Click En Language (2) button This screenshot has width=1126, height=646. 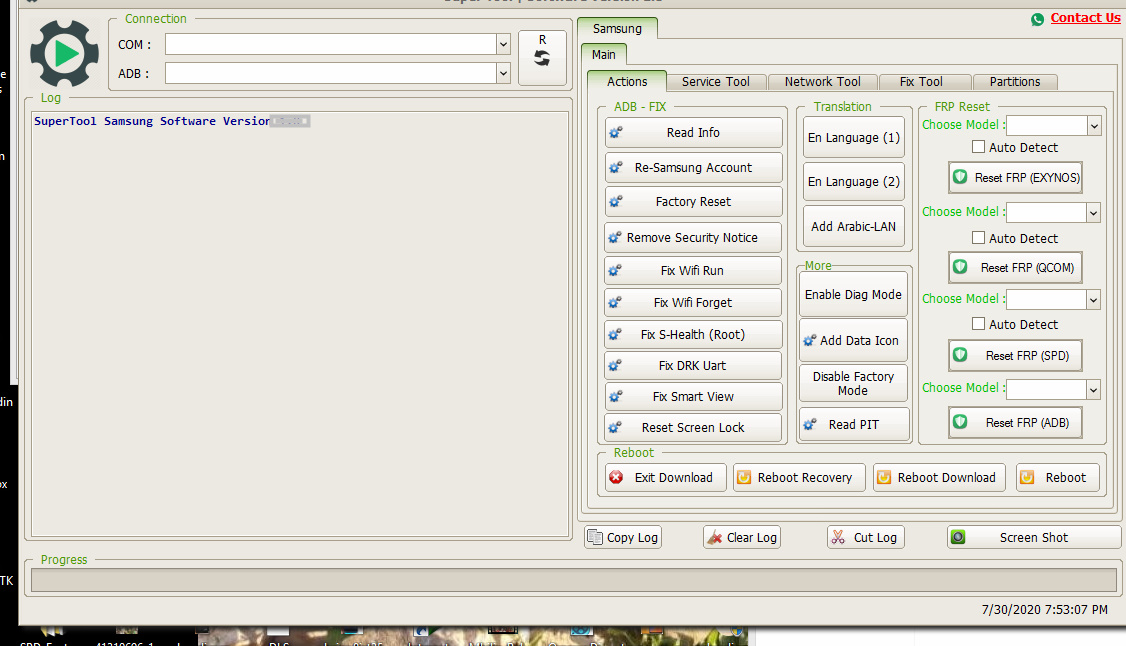pos(854,182)
